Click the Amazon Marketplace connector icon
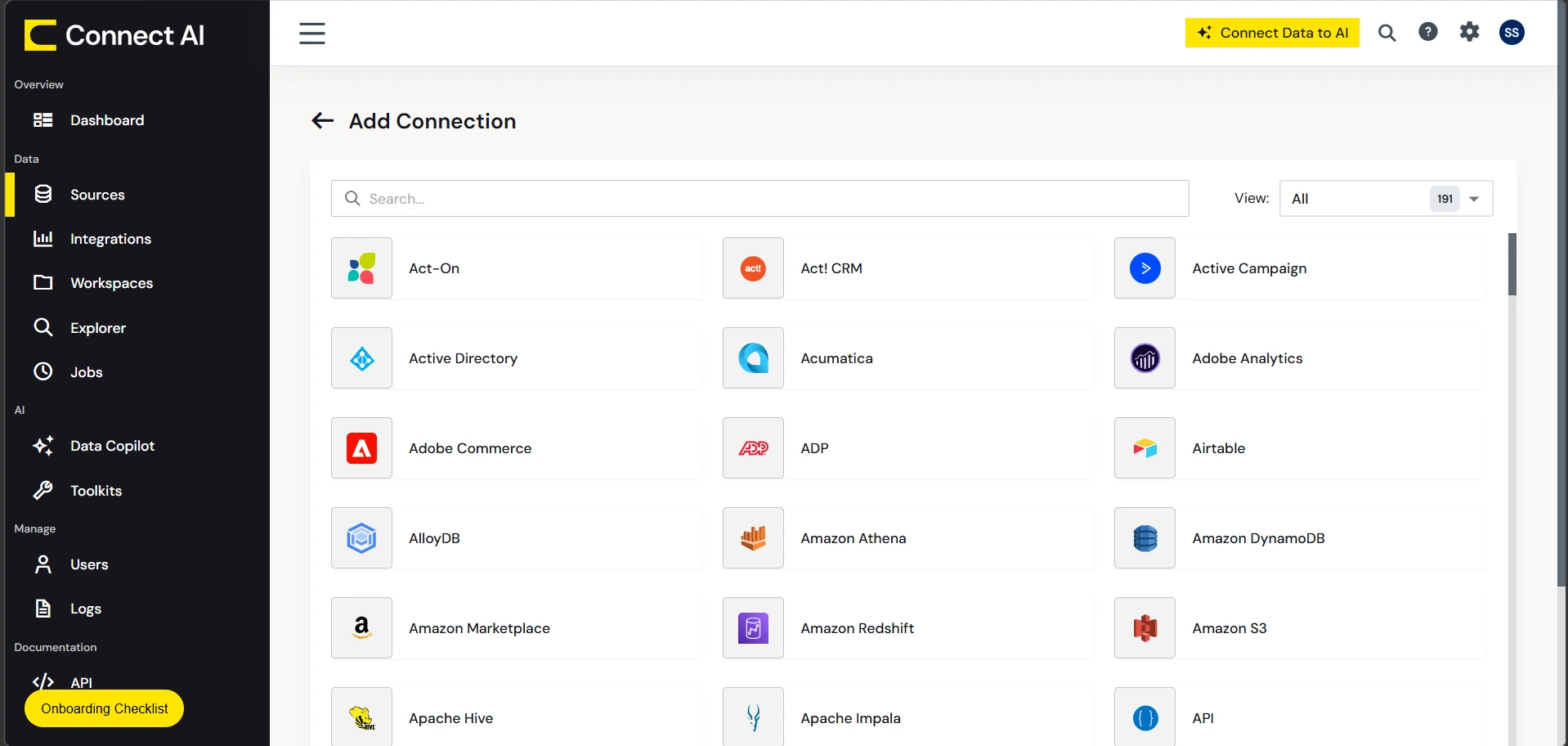 [x=361, y=628]
